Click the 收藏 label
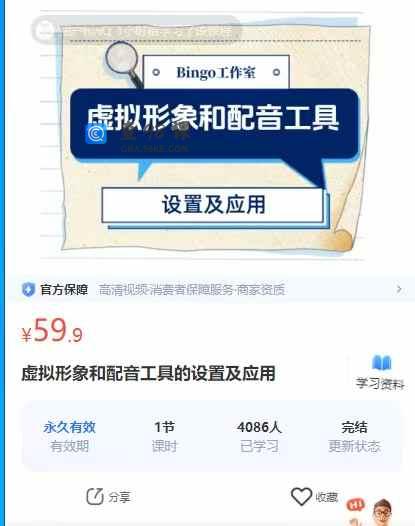Screen dimensions: 415x526 (x=327, y=497)
